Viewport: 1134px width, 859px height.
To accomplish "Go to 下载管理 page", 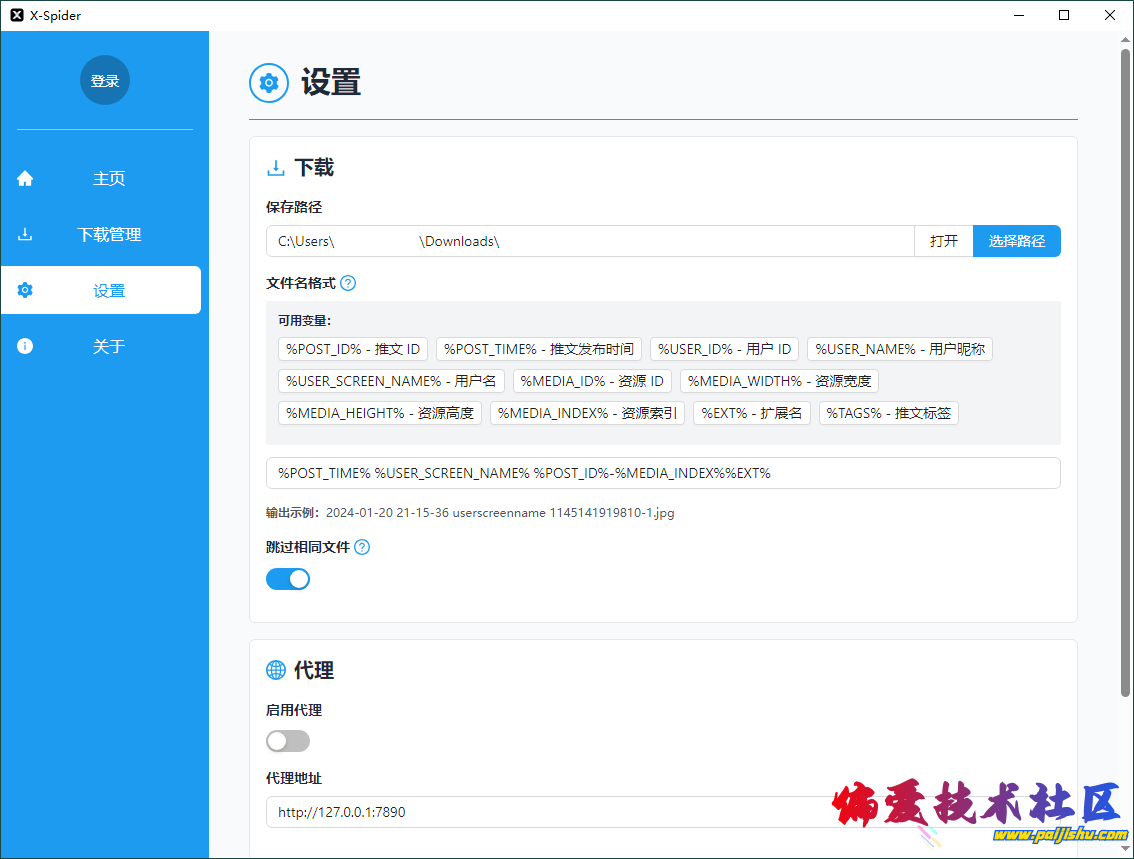I will coord(108,235).
